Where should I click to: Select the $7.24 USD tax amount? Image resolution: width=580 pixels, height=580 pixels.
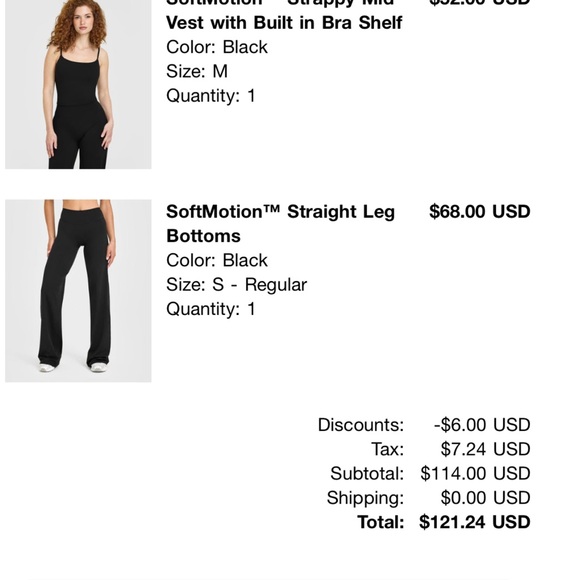pyautogui.click(x=485, y=449)
